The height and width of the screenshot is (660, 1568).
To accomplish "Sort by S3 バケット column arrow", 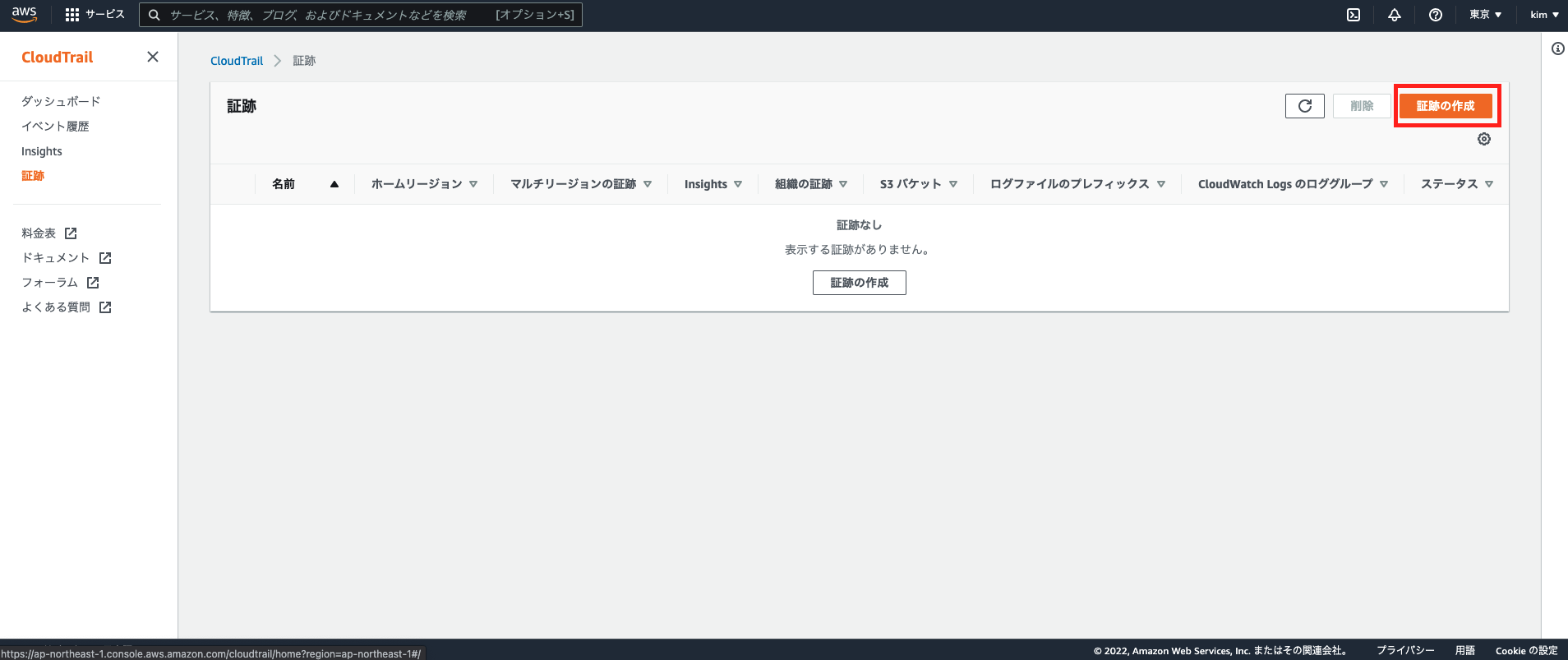I will 953,184.
